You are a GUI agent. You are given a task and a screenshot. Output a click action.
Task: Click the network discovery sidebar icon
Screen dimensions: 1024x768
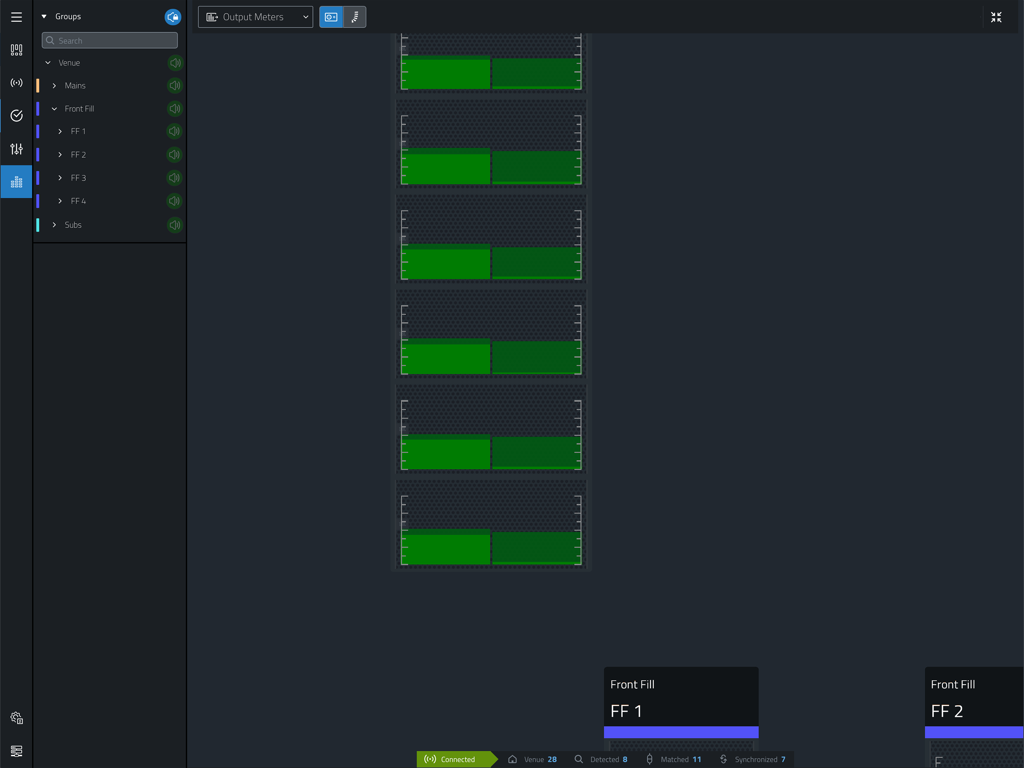[x=16, y=83]
